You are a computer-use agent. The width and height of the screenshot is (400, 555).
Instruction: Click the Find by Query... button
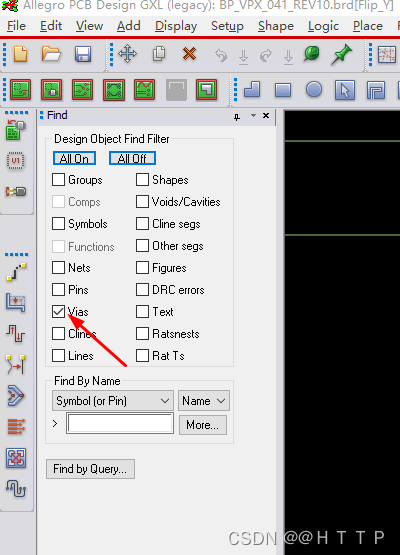pos(90,469)
